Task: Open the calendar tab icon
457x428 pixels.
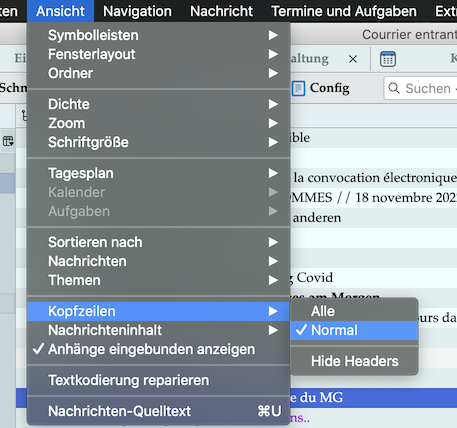Action: point(388,59)
